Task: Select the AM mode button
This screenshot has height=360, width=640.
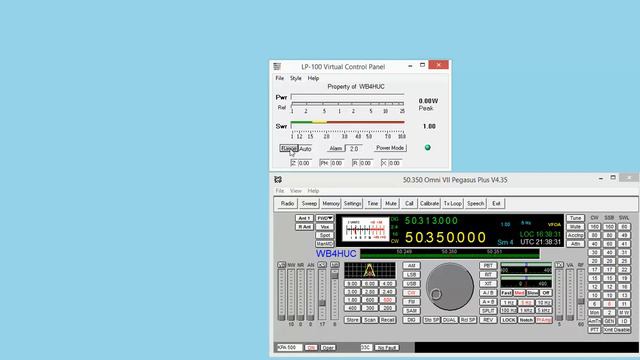Action: point(411,266)
